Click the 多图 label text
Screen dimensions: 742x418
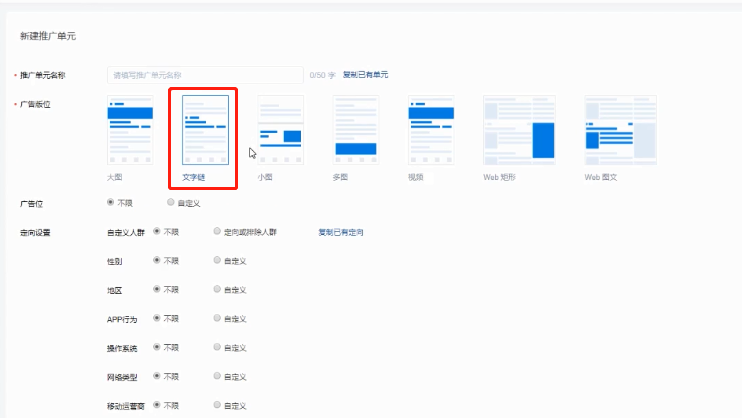[x=340, y=177]
